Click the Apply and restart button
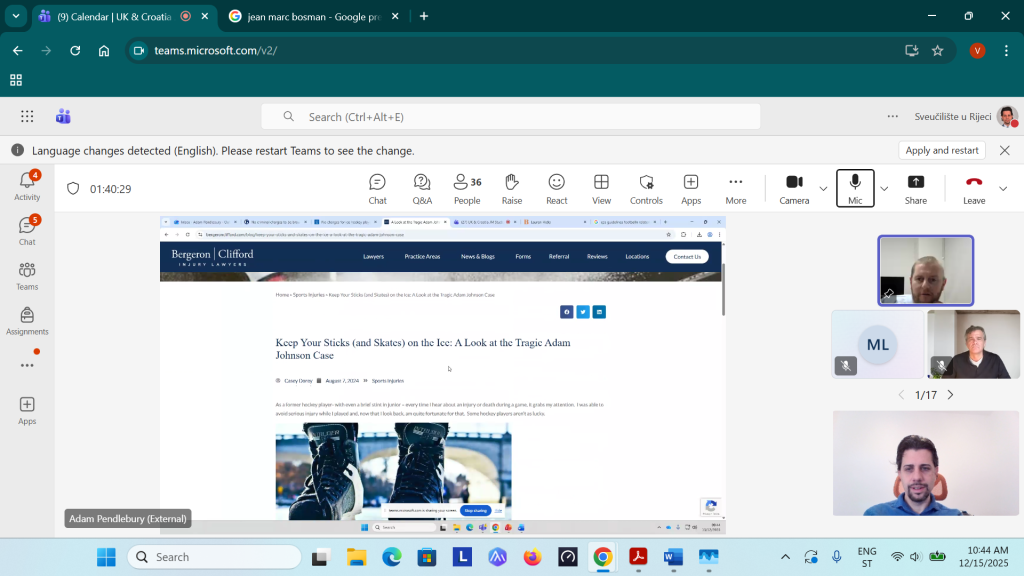 (941, 150)
